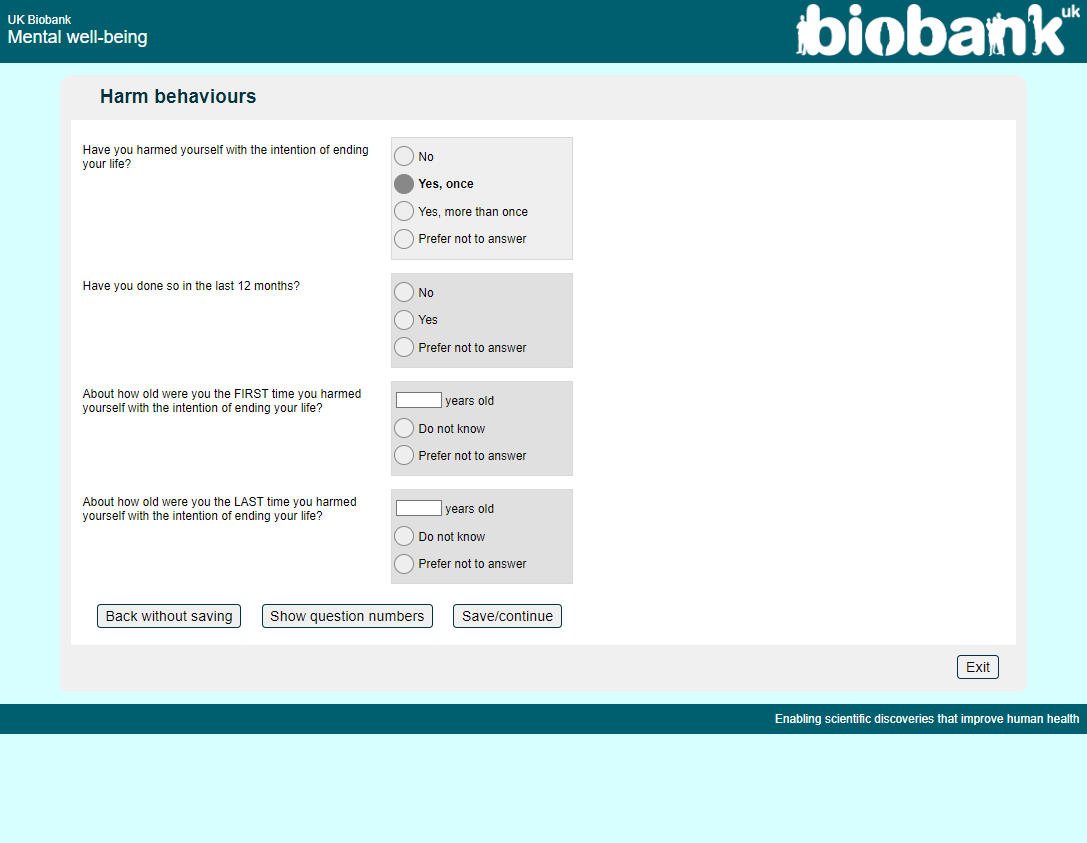Image resolution: width=1087 pixels, height=843 pixels.
Task: Pick 'Prefer not to answer' for self-harm intention question
Action: 404,239
